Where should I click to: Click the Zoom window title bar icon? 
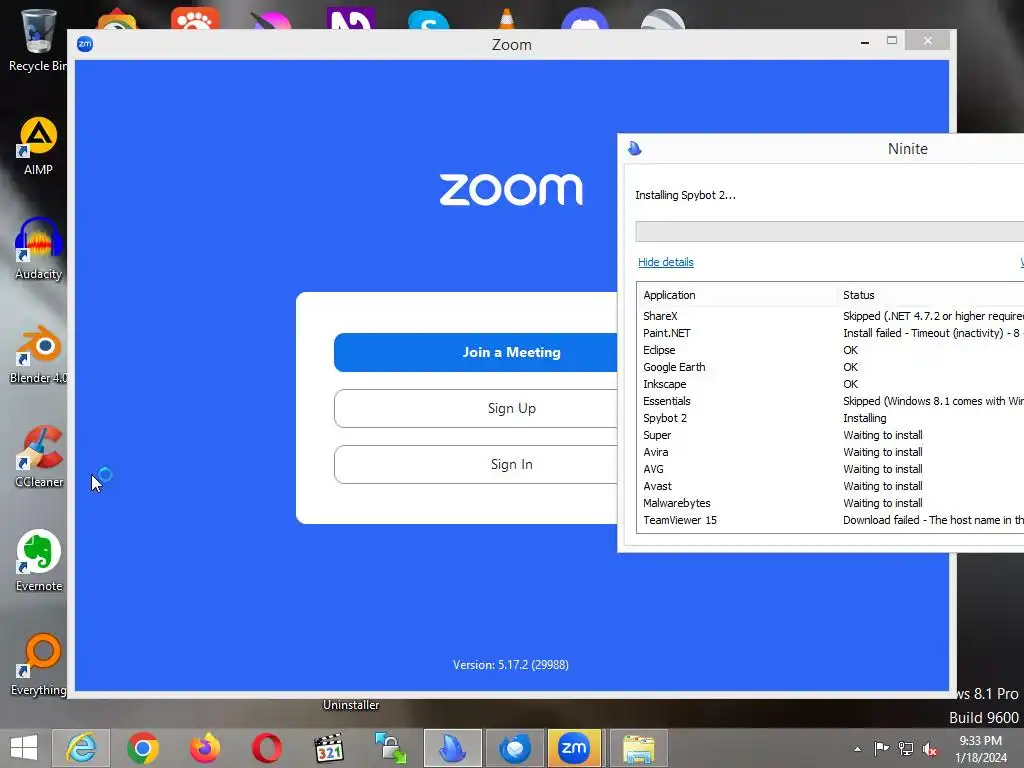pos(85,44)
